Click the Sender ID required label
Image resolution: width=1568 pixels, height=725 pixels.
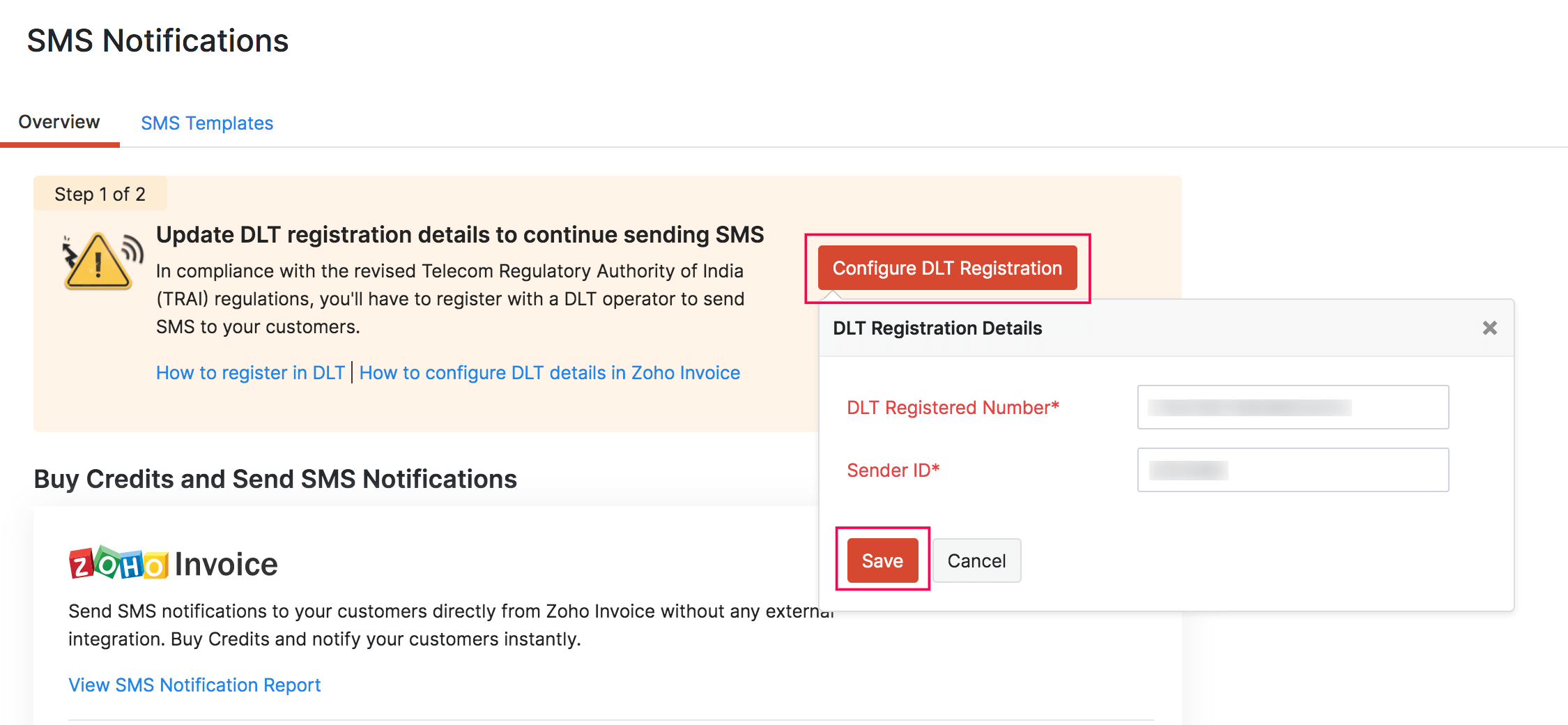[x=893, y=470]
